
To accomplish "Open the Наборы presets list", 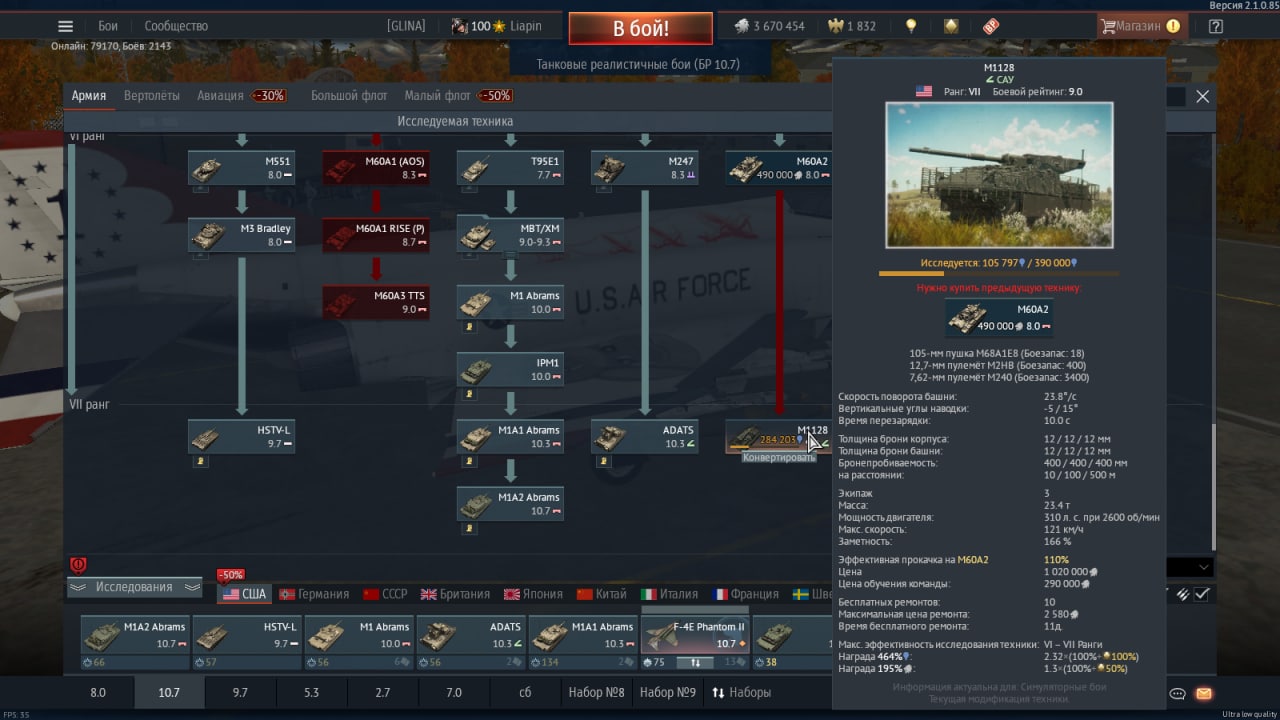I will (x=741, y=692).
